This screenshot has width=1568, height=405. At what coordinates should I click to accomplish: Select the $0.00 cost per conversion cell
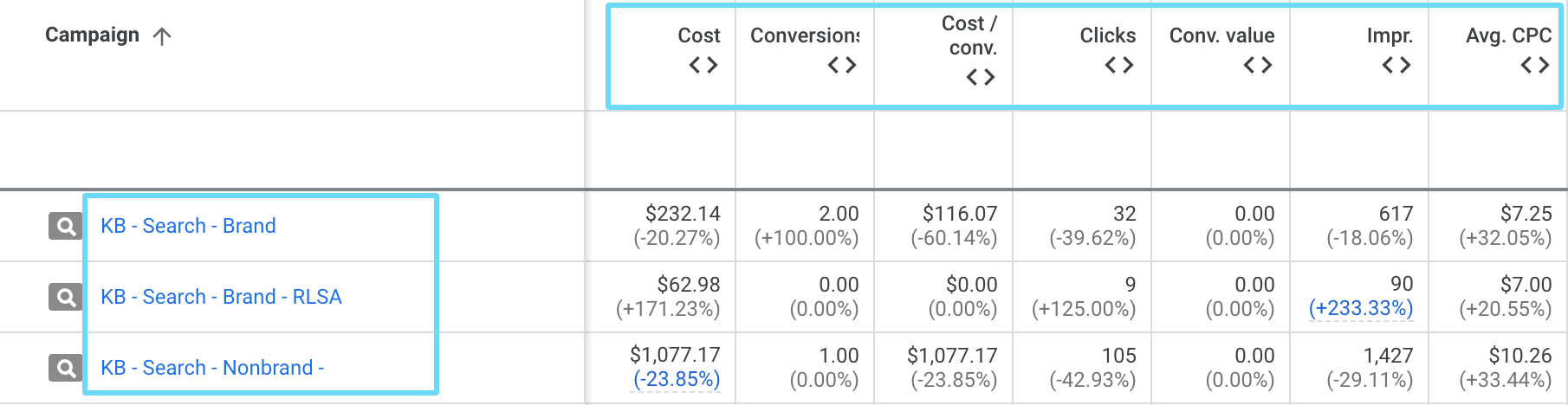point(972,285)
